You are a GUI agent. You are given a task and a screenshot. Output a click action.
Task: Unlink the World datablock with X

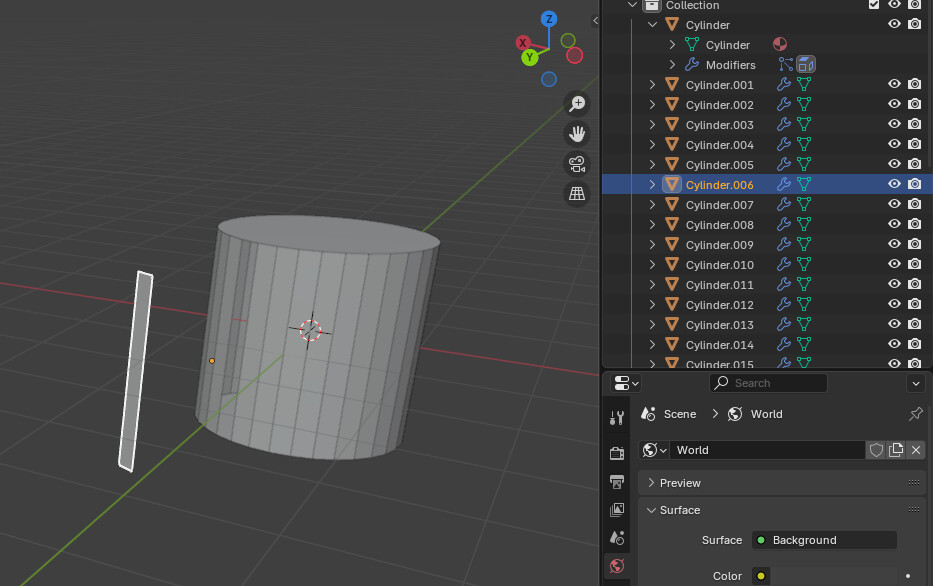[916, 450]
